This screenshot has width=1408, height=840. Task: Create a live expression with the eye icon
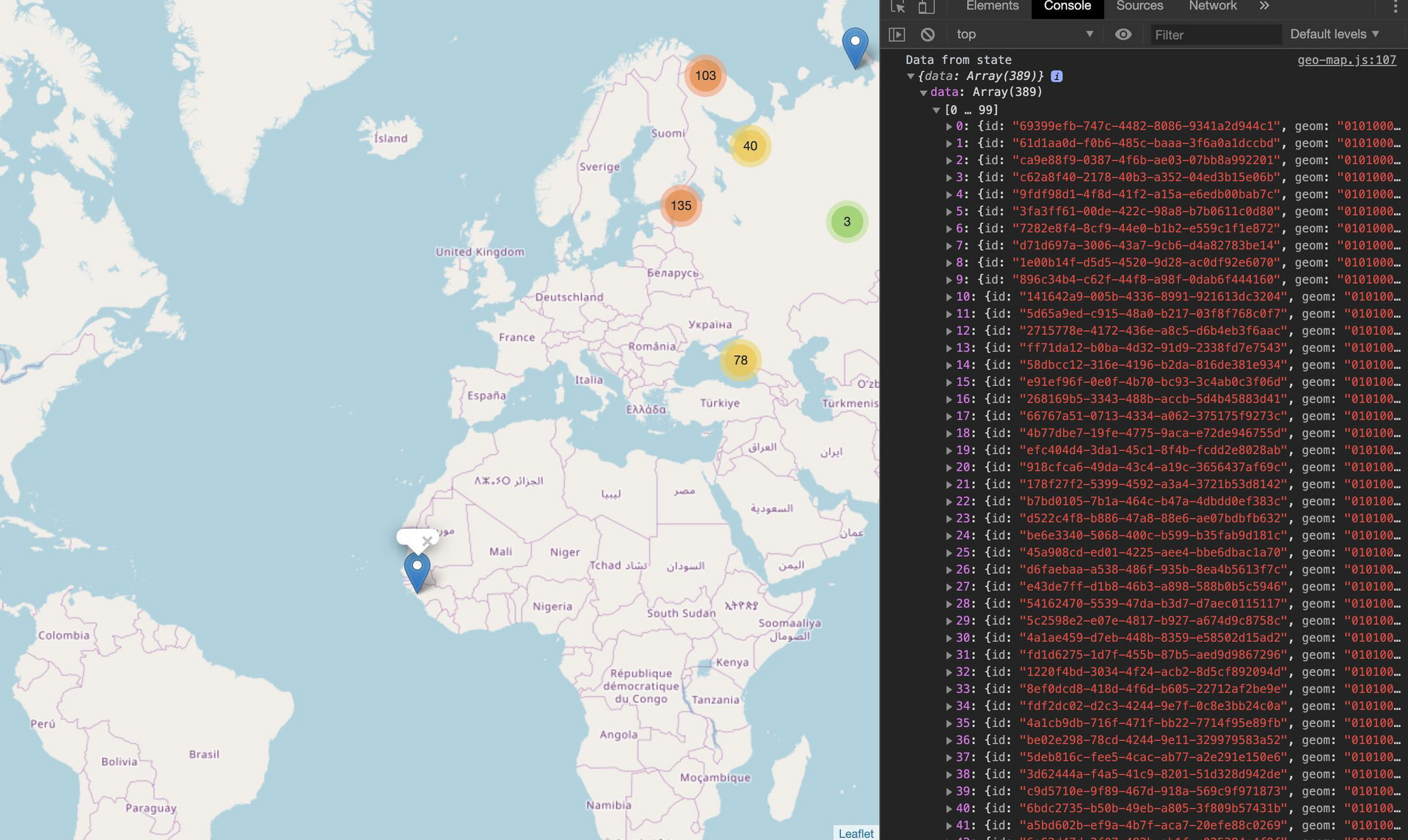(x=1123, y=34)
